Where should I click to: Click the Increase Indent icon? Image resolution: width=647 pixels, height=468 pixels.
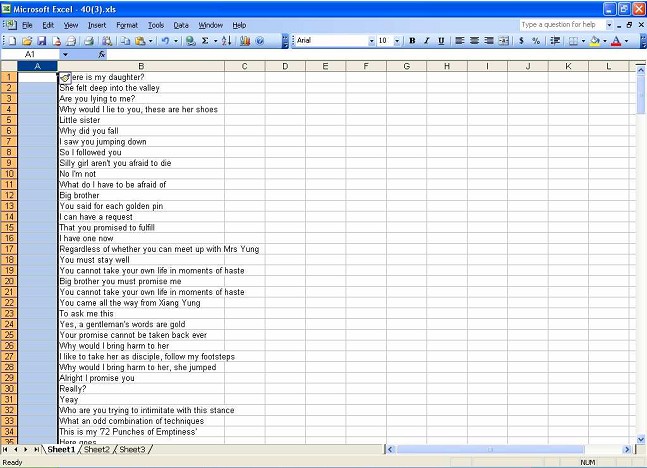[555, 40]
